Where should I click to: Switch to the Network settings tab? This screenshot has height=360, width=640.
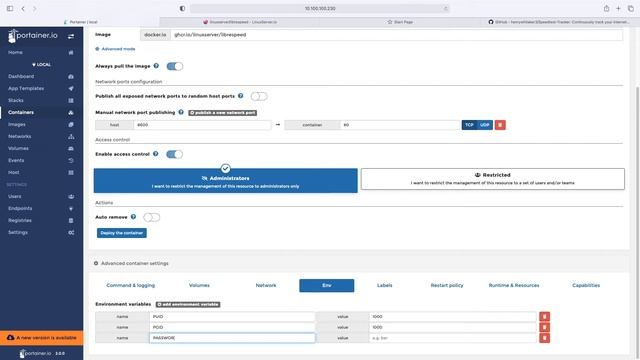point(266,285)
